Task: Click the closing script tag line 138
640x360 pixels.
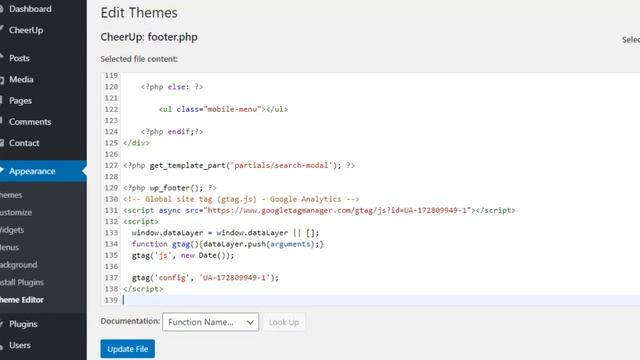Action: (x=143, y=289)
